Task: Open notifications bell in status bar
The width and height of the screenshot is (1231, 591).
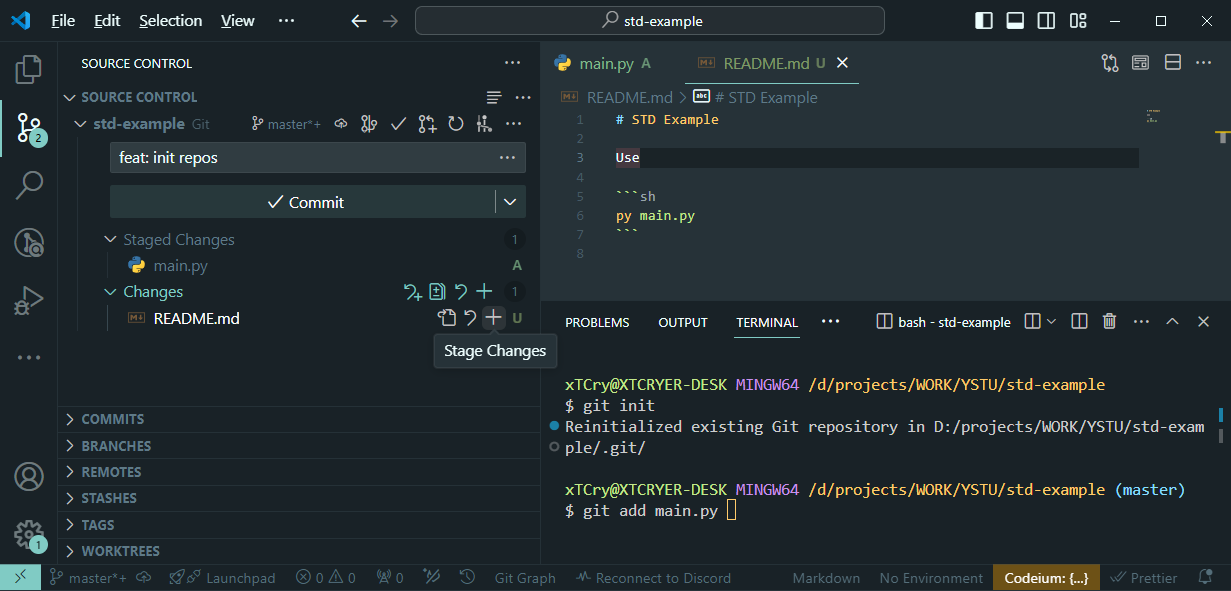Action: [1205, 578]
